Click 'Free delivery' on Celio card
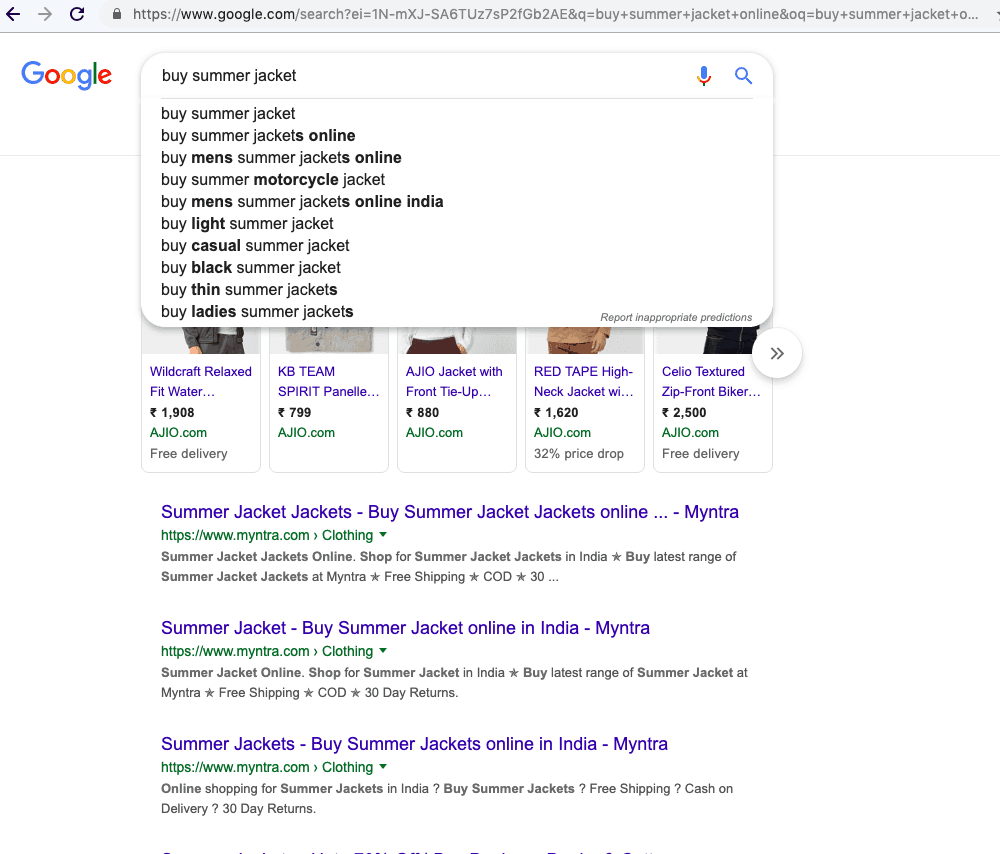This screenshot has width=1000, height=854. click(701, 453)
